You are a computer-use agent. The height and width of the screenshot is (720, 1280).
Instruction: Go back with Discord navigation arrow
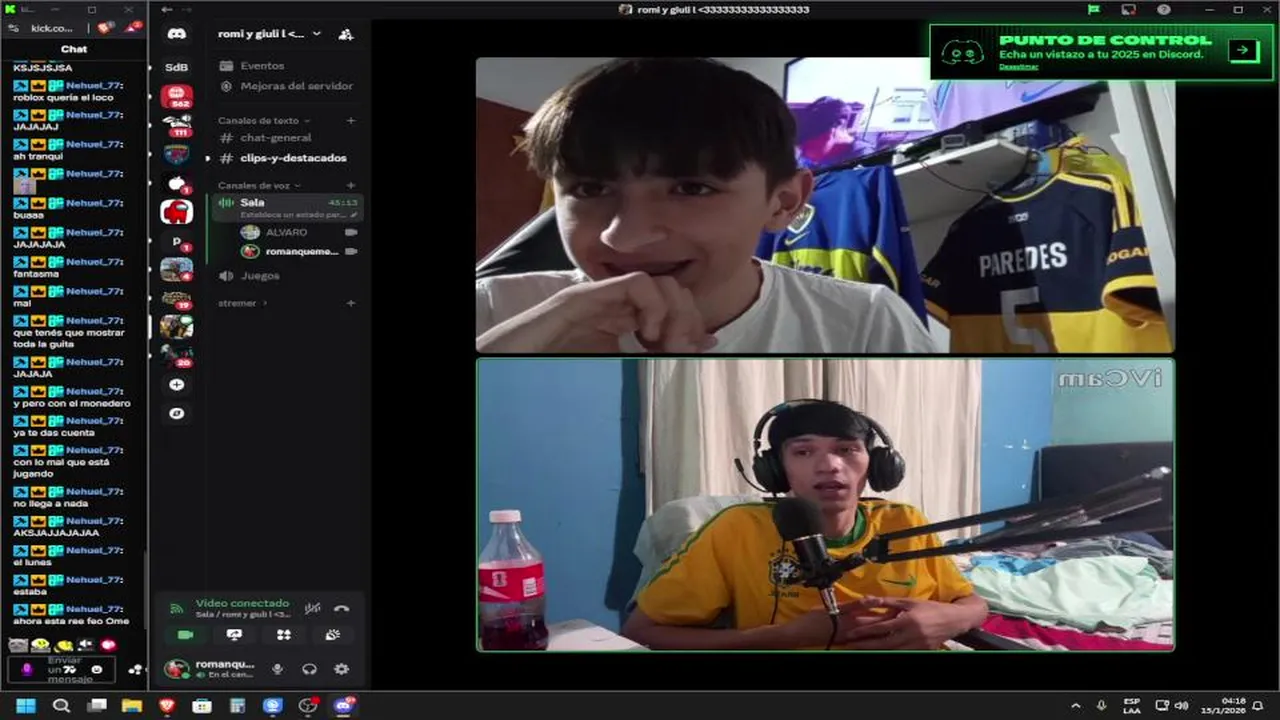pyautogui.click(x=167, y=9)
